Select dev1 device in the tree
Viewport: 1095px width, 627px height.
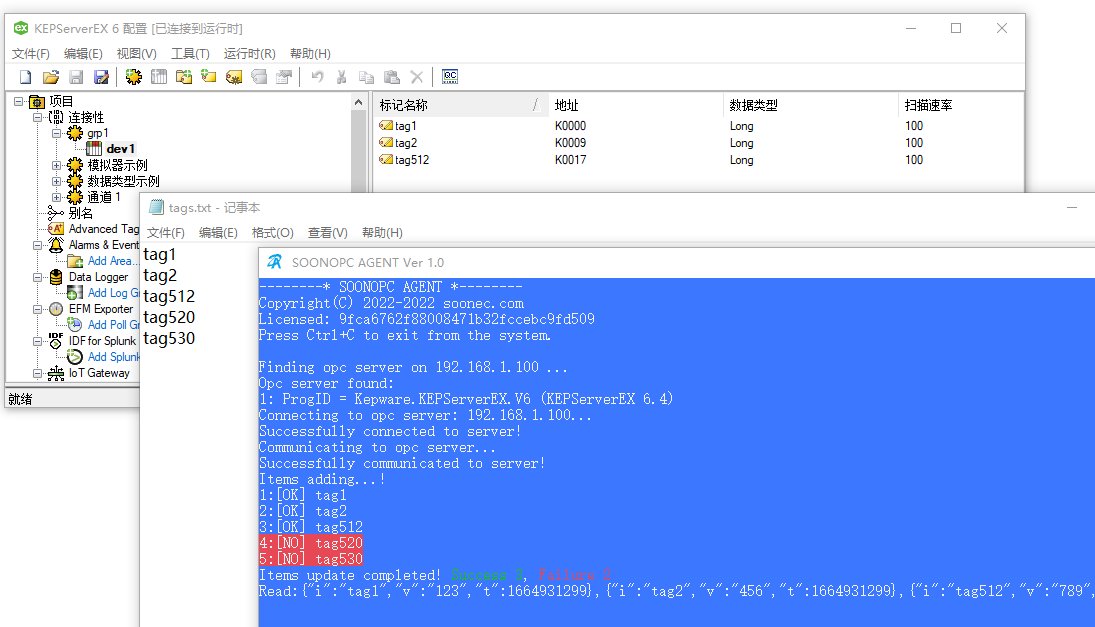click(120, 149)
